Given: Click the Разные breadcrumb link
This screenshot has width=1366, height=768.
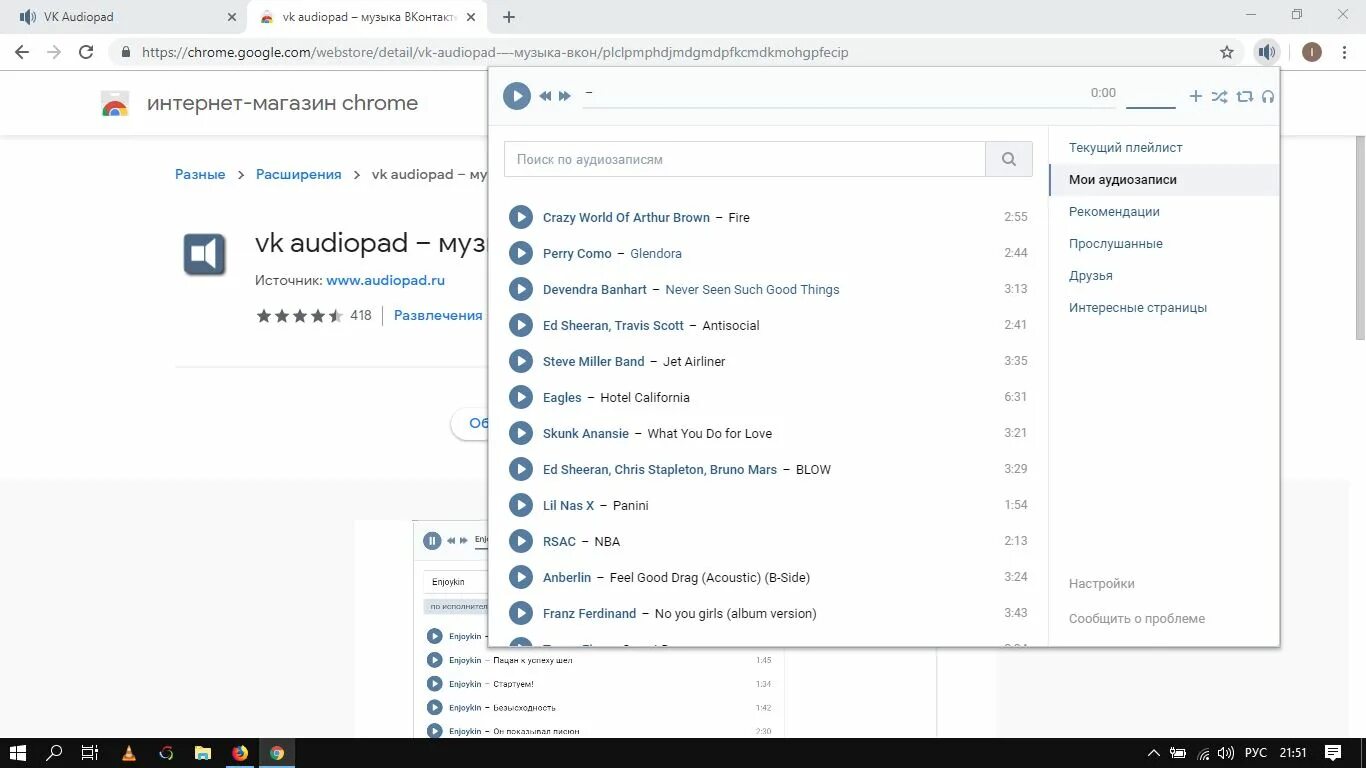Looking at the screenshot, I should click(200, 174).
